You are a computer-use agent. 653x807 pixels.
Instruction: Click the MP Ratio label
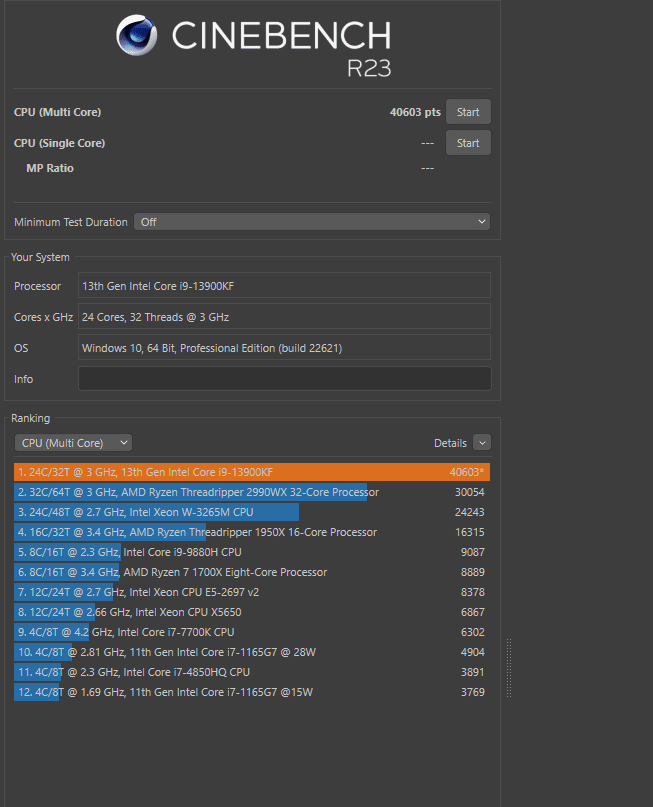pos(50,168)
